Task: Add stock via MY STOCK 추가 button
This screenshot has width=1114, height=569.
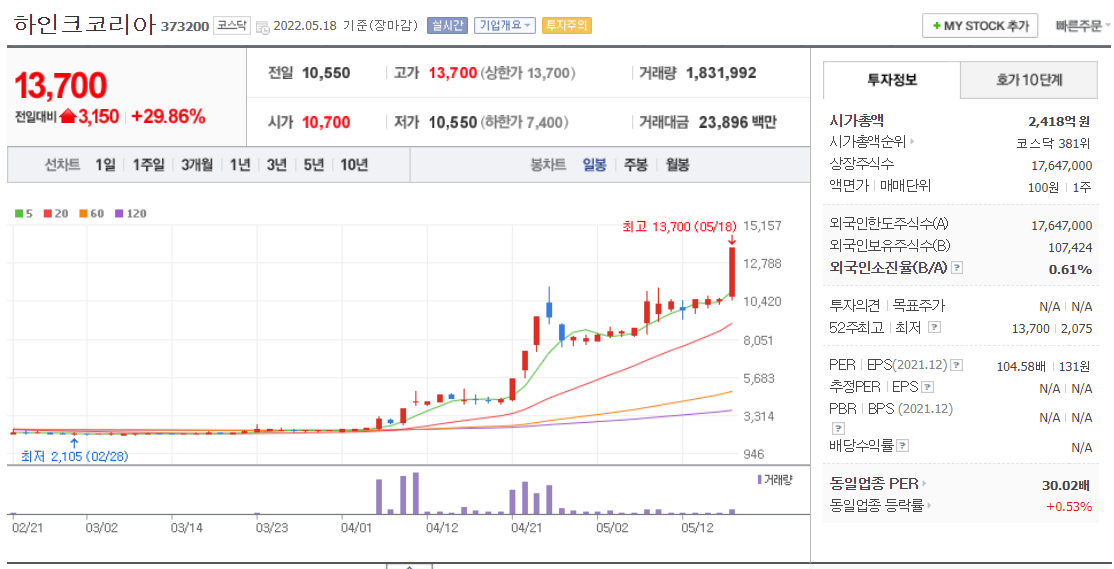Action: tap(980, 26)
